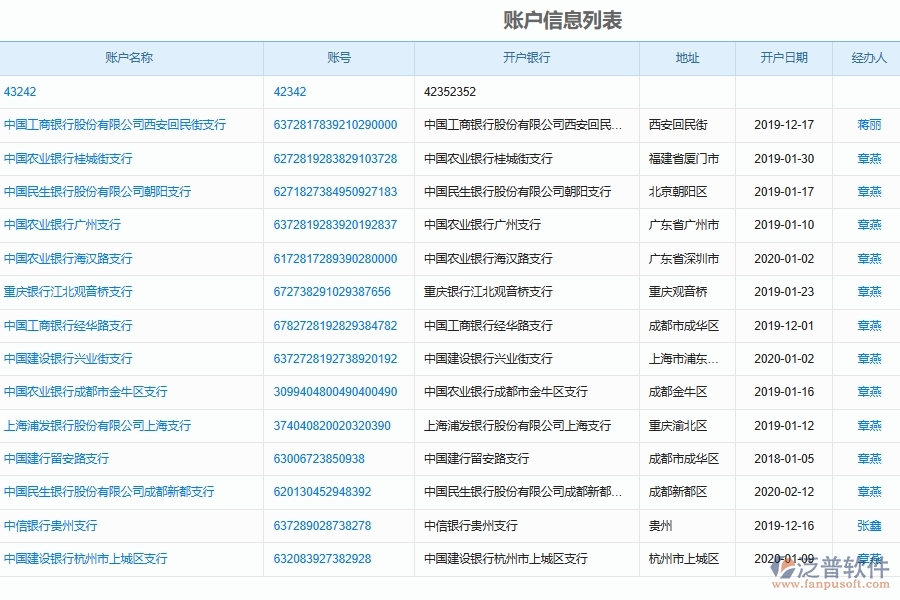Click the 经办人 column header
Image resolution: width=900 pixels, height=600 pixels.
pyautogui.click(x=871, y=58)
